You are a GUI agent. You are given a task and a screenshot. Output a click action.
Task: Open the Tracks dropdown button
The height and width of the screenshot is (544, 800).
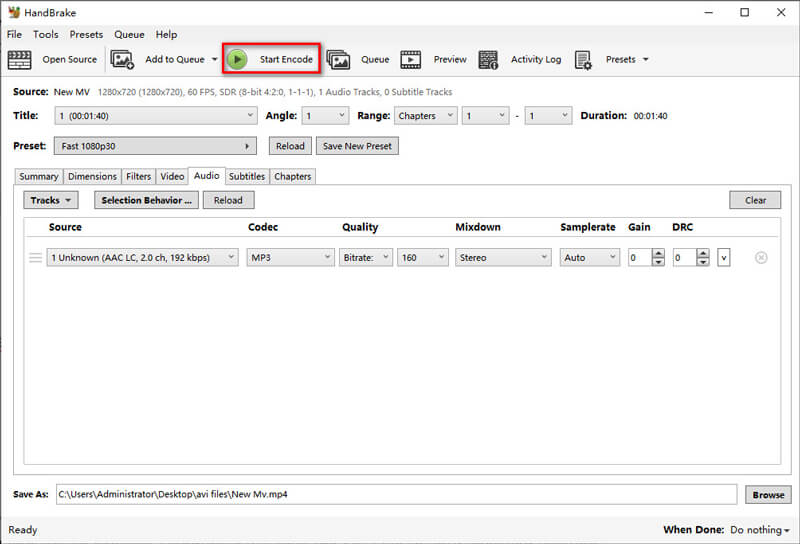point(51,200)
